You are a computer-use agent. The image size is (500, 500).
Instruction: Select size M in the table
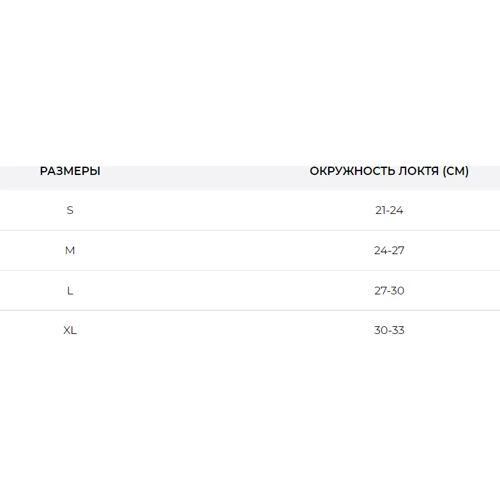[x=70, y=250]
